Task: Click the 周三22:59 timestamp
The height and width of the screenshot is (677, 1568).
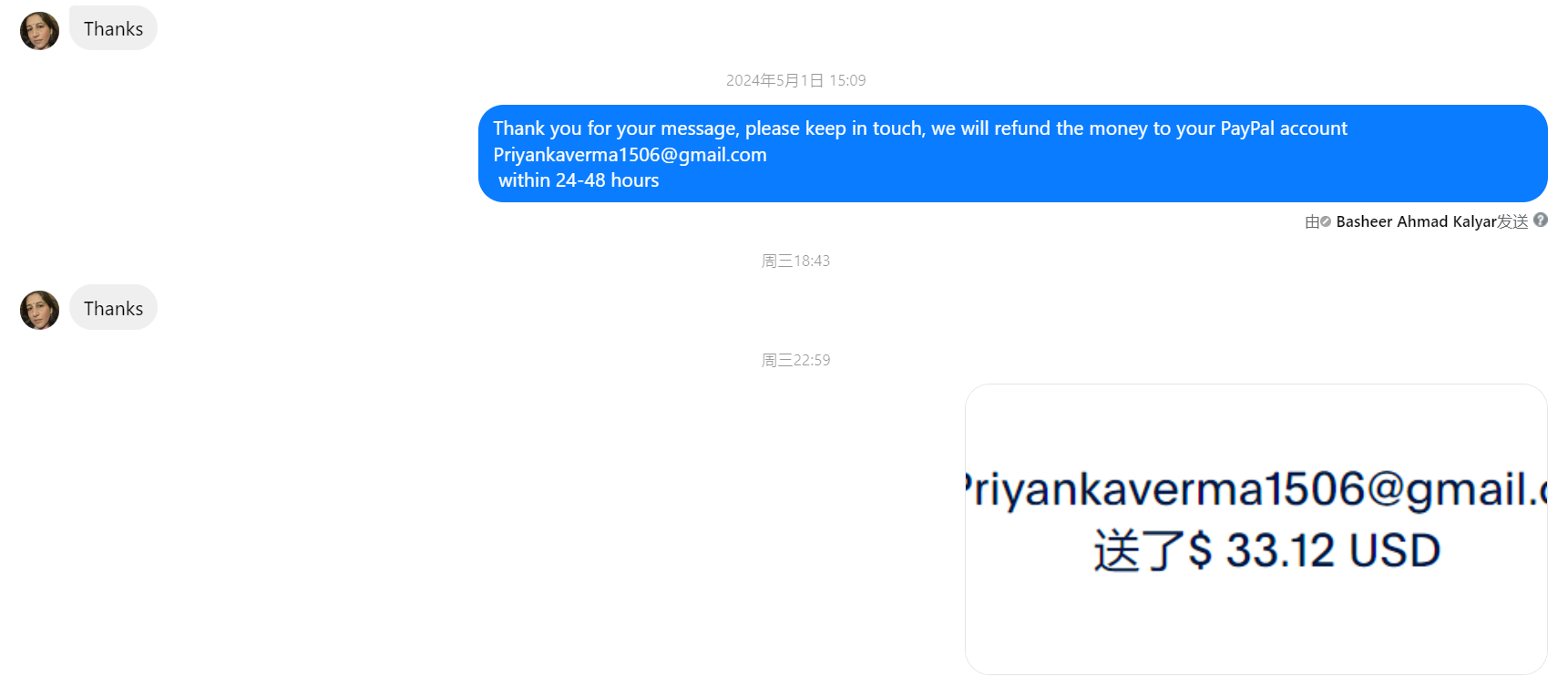Action: tap(795, 360)
